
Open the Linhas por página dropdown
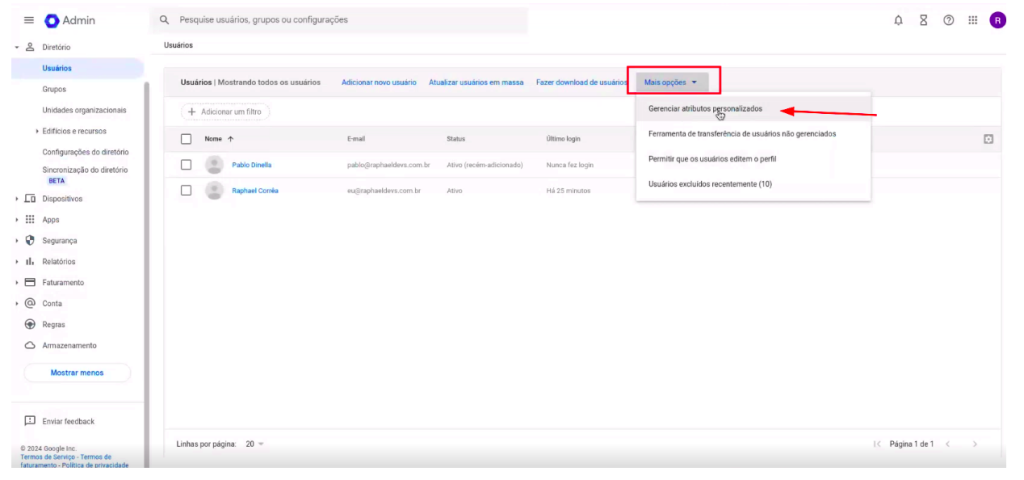coord(254,444)
